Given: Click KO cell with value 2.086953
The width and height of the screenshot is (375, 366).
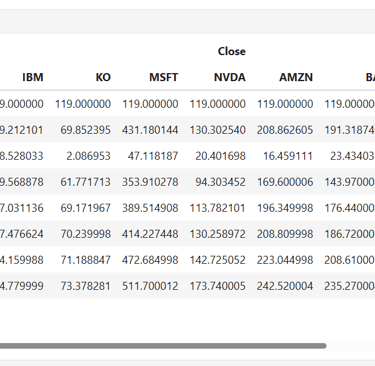Looking at the screenshot, I should 88,156.
